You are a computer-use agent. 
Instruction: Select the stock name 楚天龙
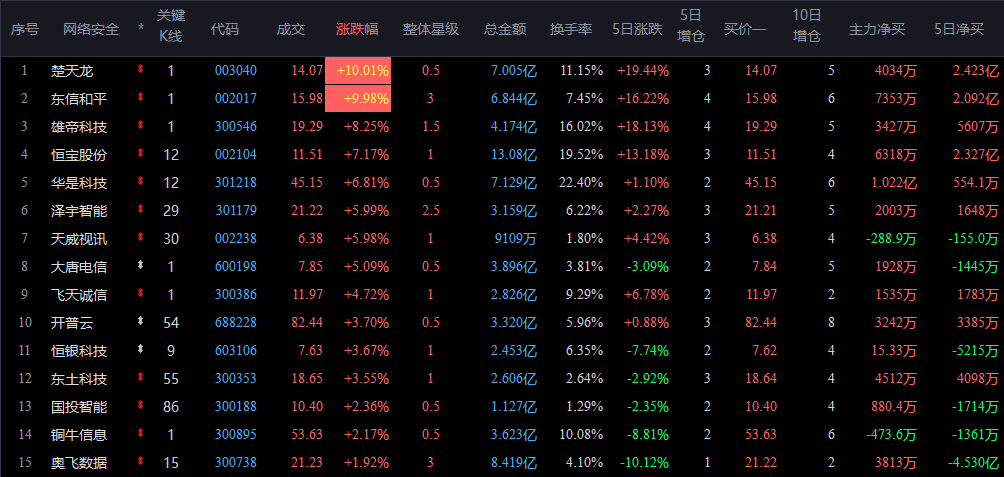click(x=72, y=70)
